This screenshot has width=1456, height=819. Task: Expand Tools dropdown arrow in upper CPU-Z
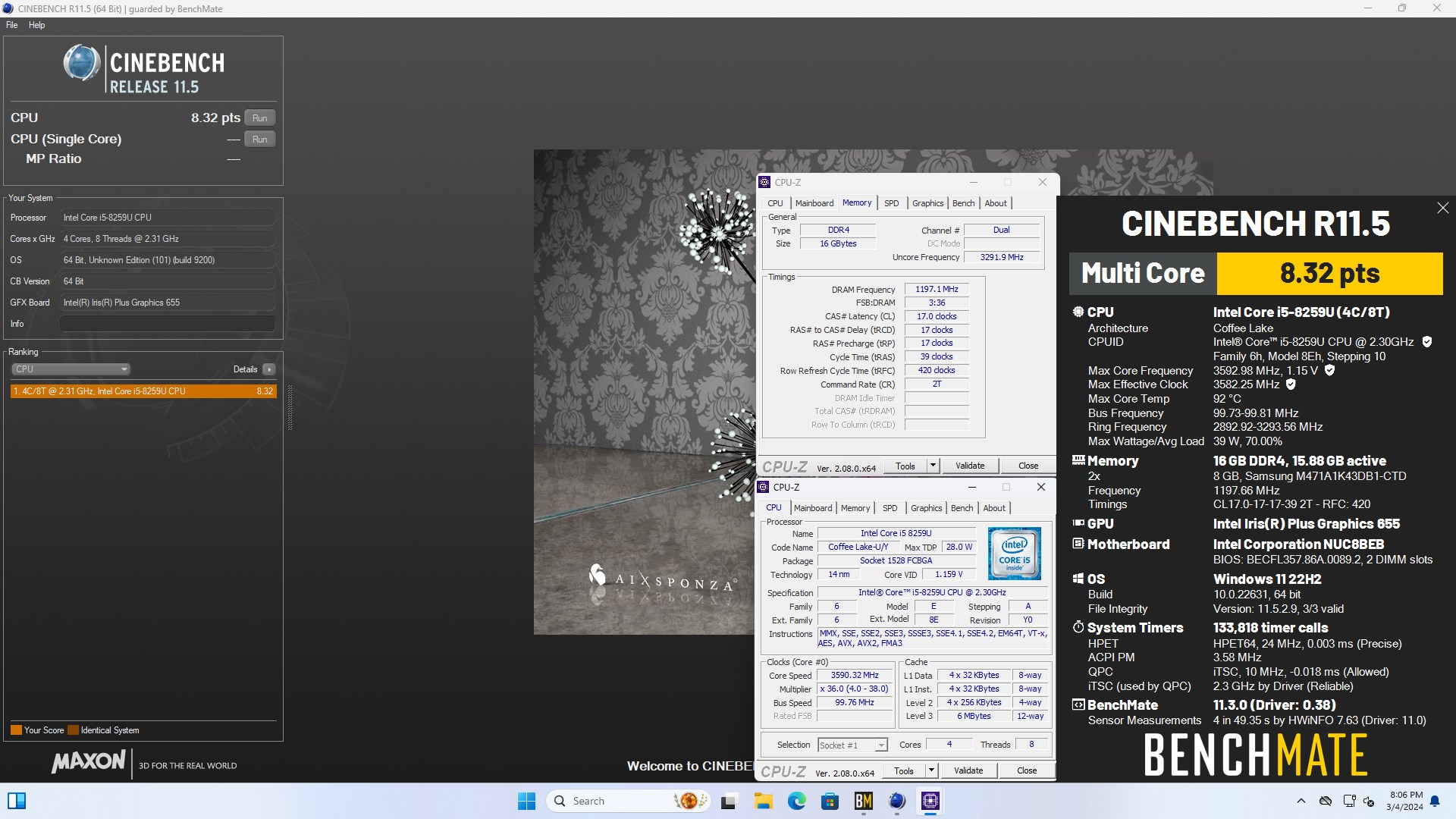pos(934,466)
